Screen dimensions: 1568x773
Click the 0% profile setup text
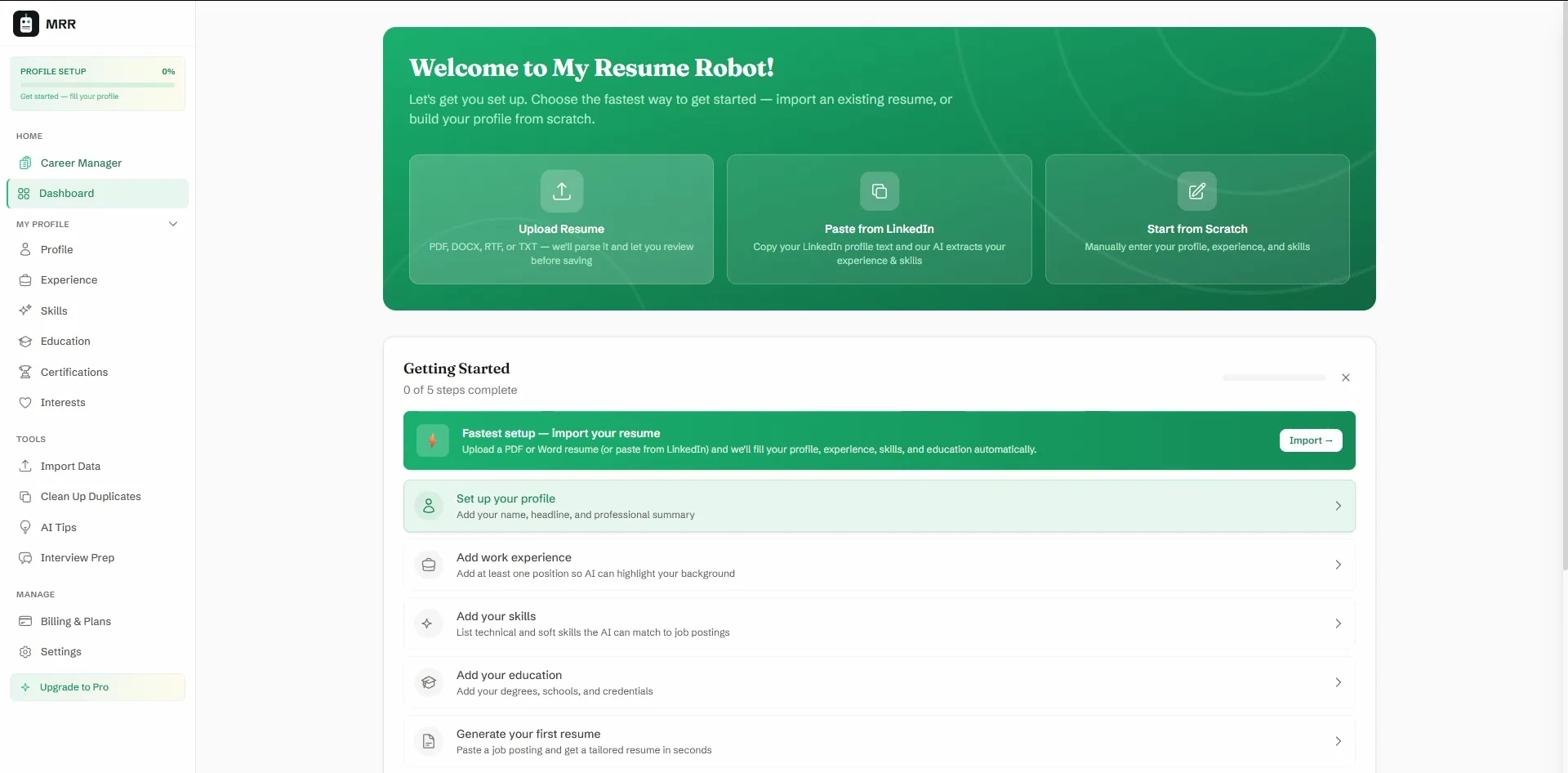(168, 71)
